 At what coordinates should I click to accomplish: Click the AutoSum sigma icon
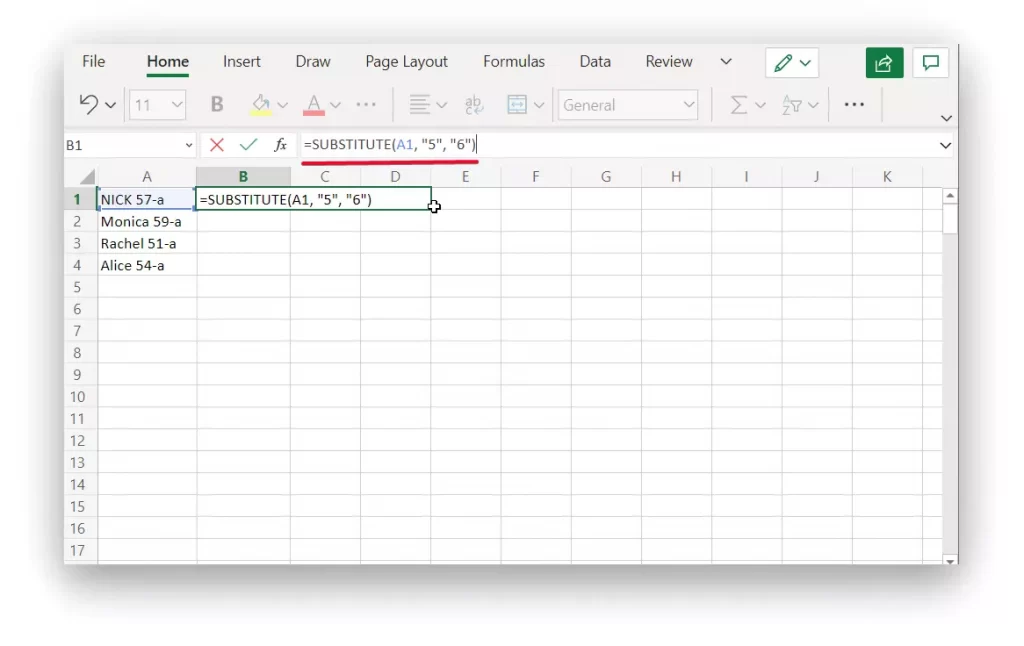point(738,105)
